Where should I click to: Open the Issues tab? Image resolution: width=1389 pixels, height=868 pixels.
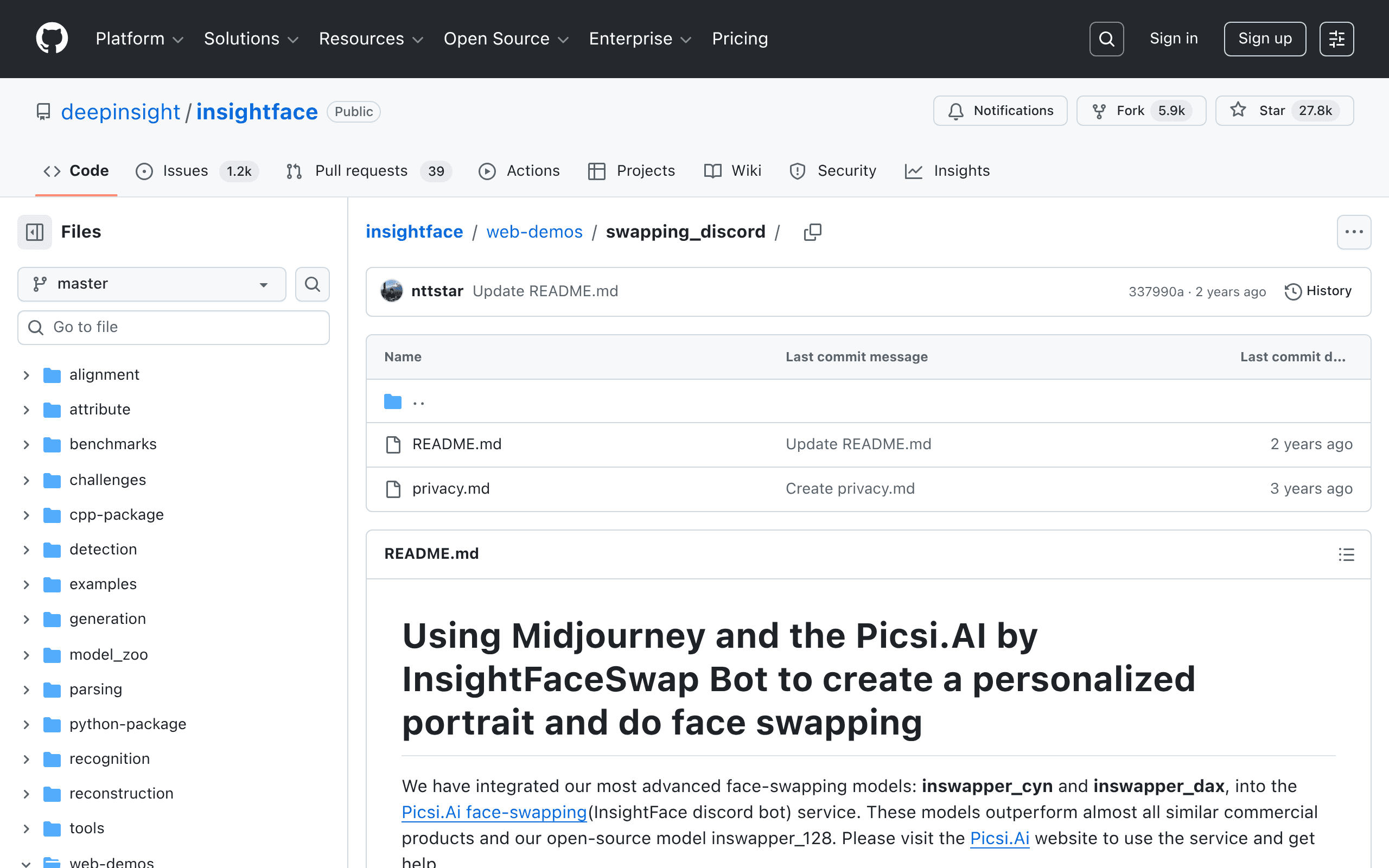pos(197,171)
